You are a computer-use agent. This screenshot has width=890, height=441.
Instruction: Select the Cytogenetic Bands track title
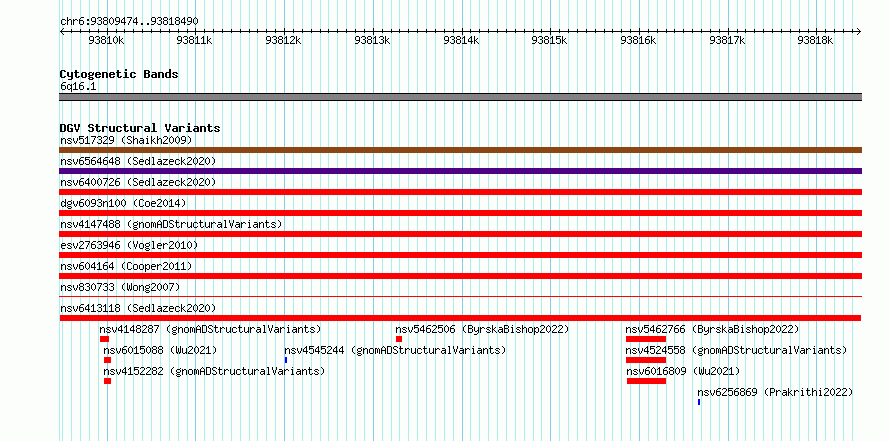tap(119, 74)
